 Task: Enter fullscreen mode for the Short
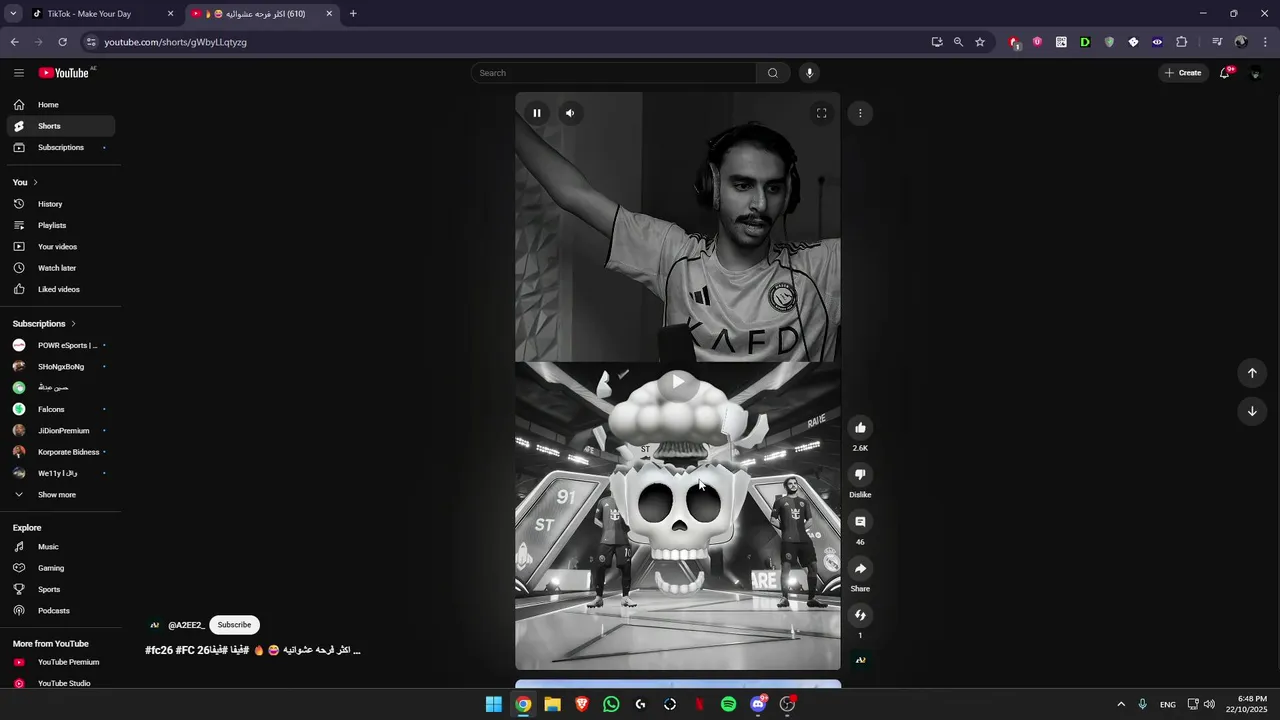[821, 113]
